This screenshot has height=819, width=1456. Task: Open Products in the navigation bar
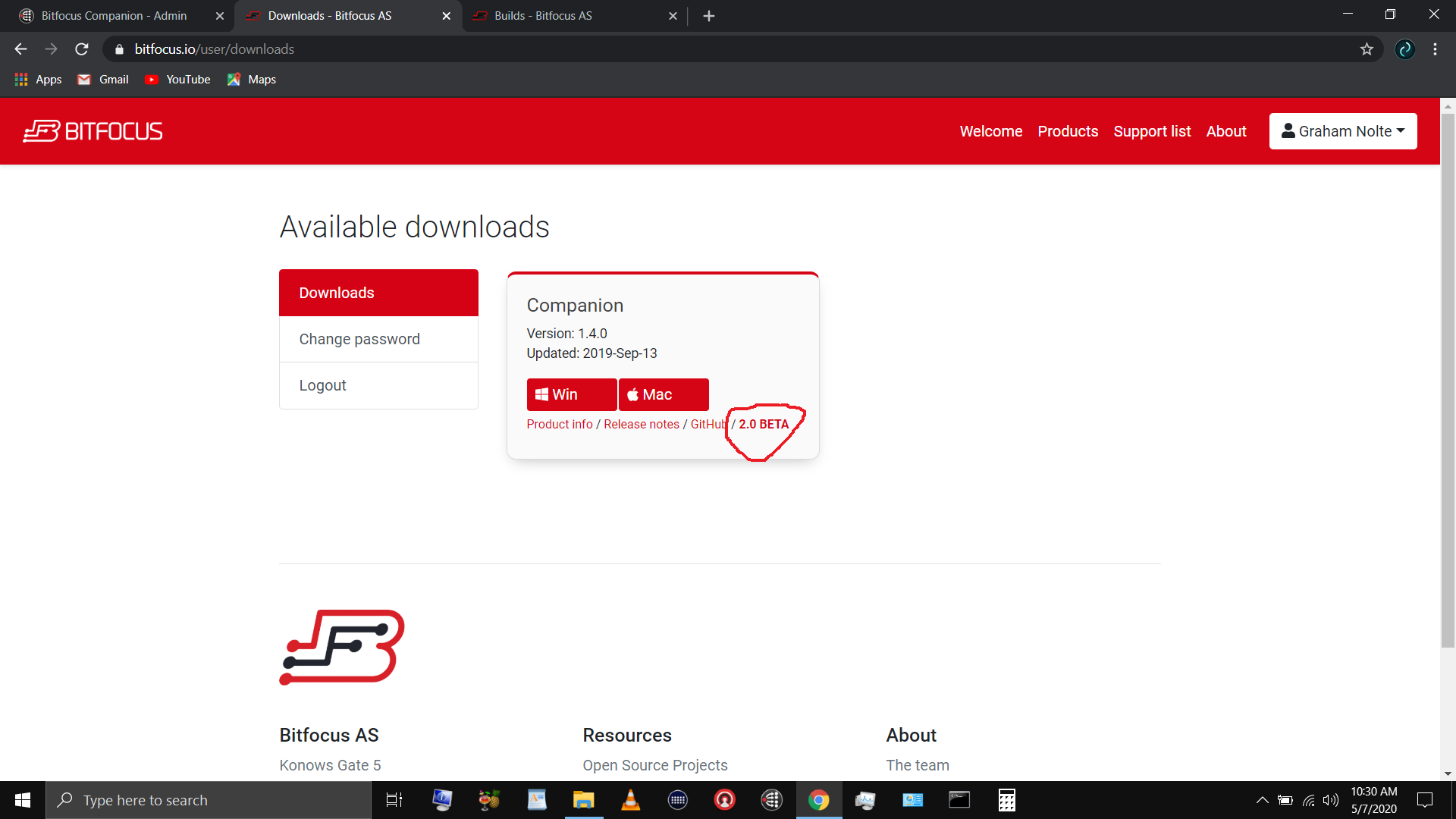1067,131
